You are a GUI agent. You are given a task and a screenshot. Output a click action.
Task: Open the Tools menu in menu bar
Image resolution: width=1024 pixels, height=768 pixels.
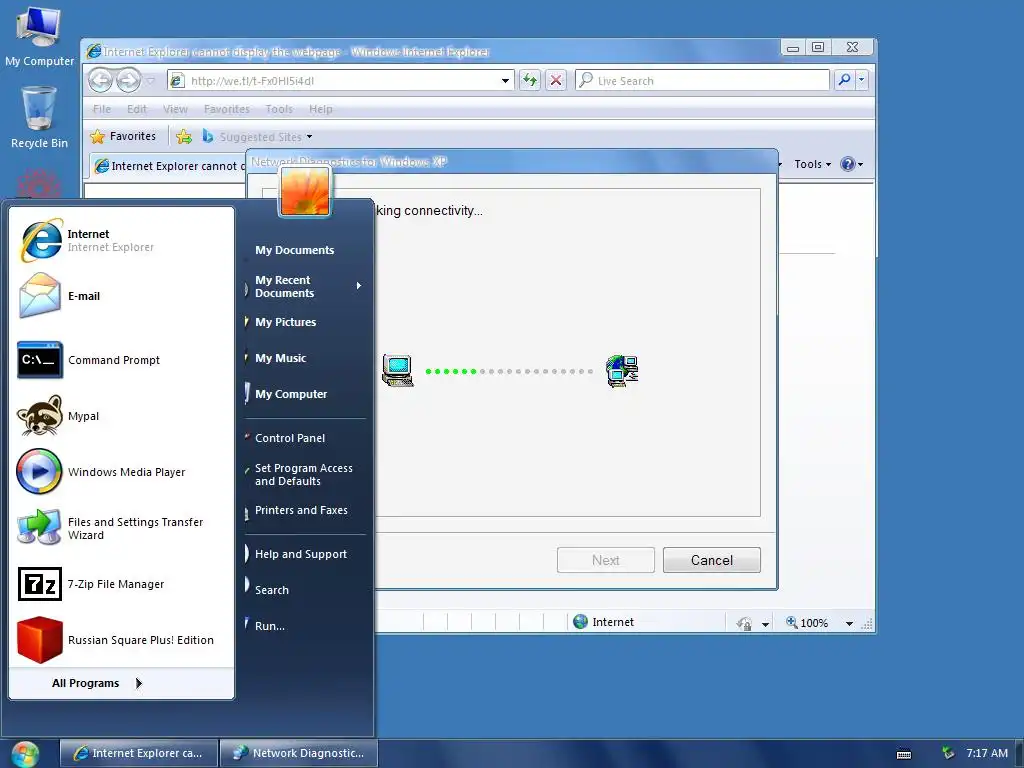[279, 109]
